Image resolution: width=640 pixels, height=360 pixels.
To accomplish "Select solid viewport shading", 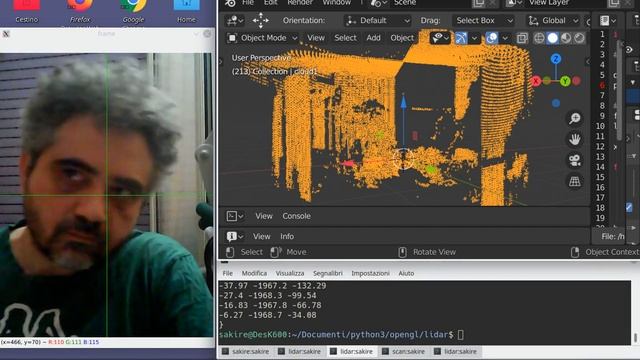I will point(553,38).
